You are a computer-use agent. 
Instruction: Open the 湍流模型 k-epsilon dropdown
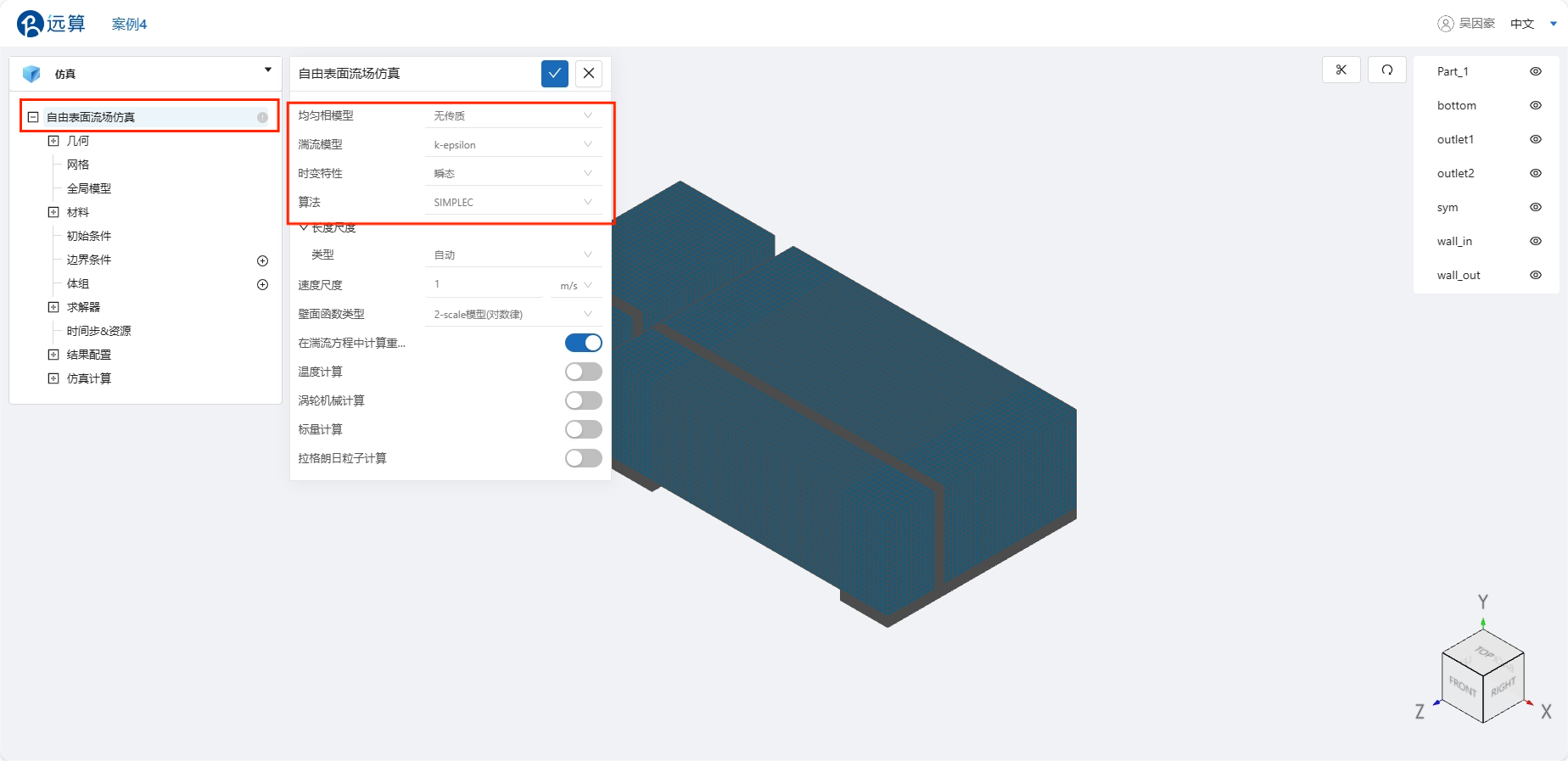click(x=513, y=144)
